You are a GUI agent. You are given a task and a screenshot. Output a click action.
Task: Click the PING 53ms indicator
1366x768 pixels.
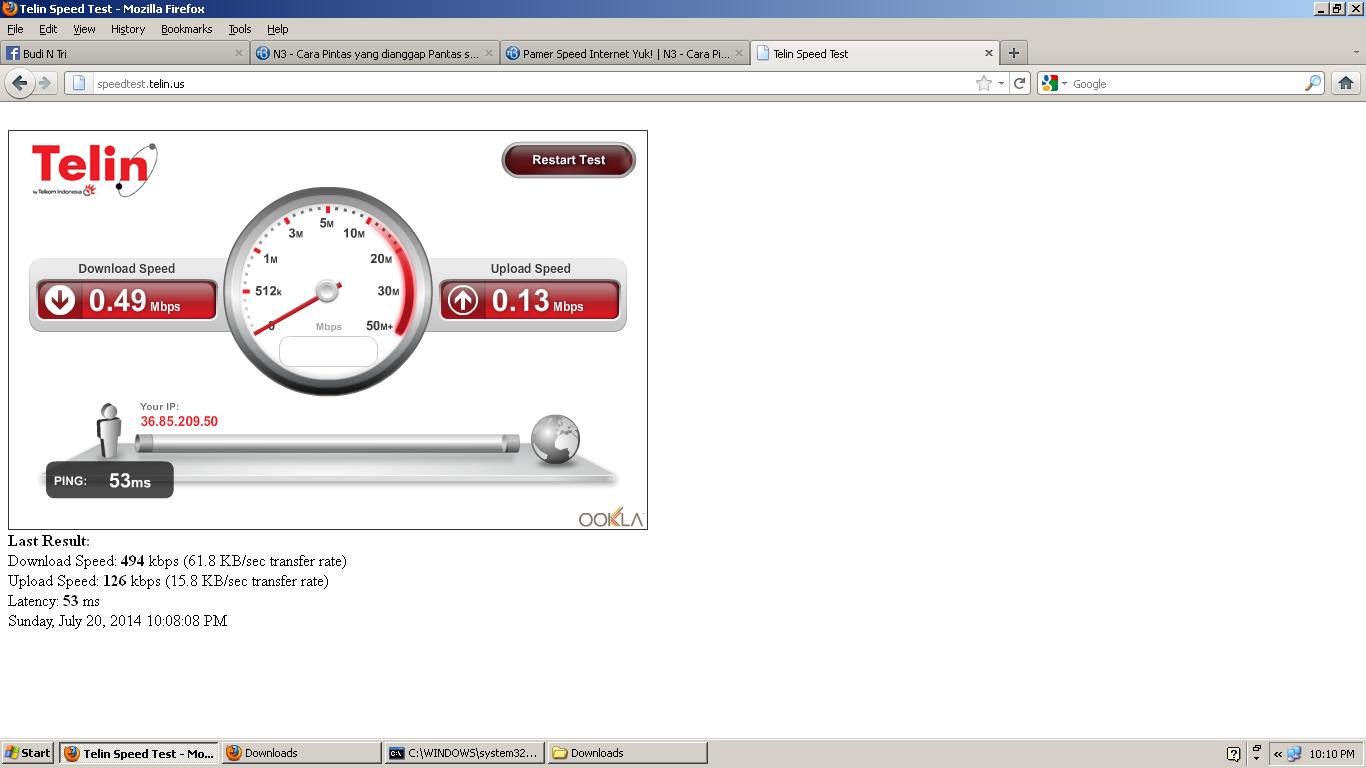click(110, 481)
